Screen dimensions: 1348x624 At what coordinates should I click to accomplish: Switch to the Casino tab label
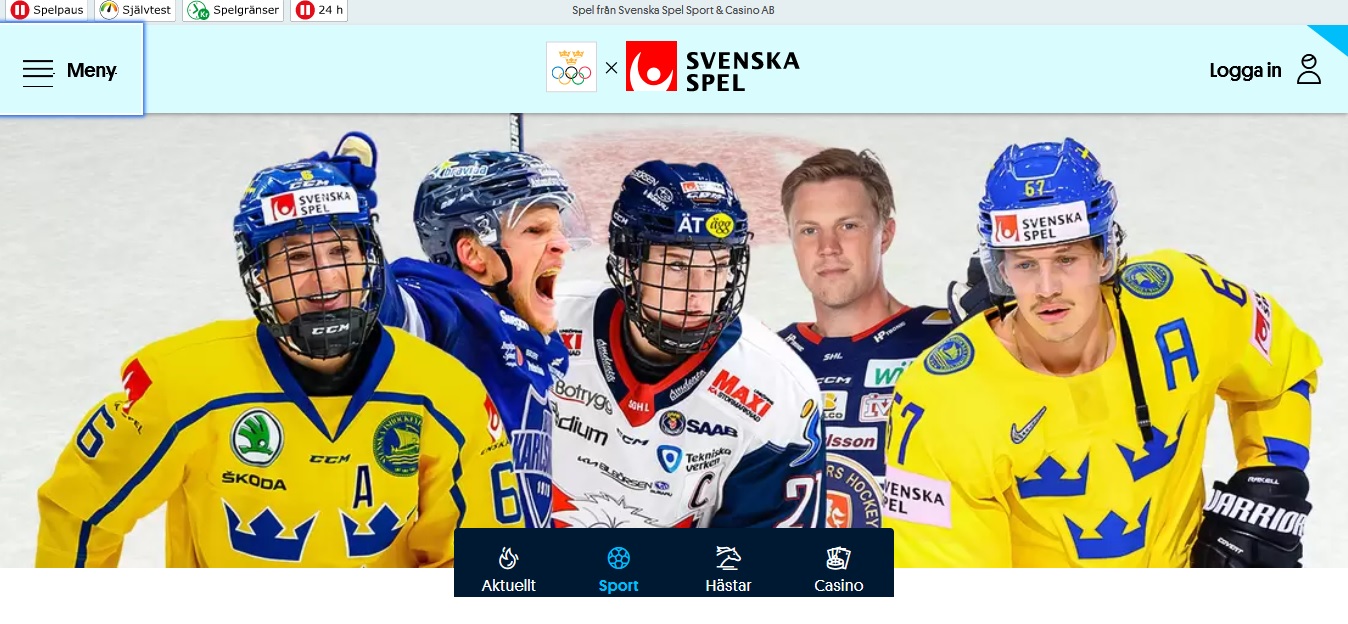838,586
